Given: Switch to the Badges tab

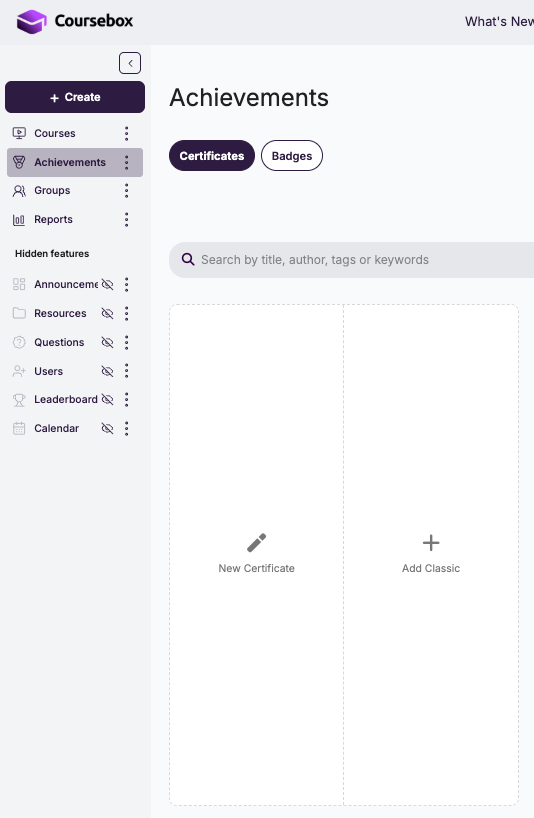Looking at the screenshot, I should click(292, 155).
